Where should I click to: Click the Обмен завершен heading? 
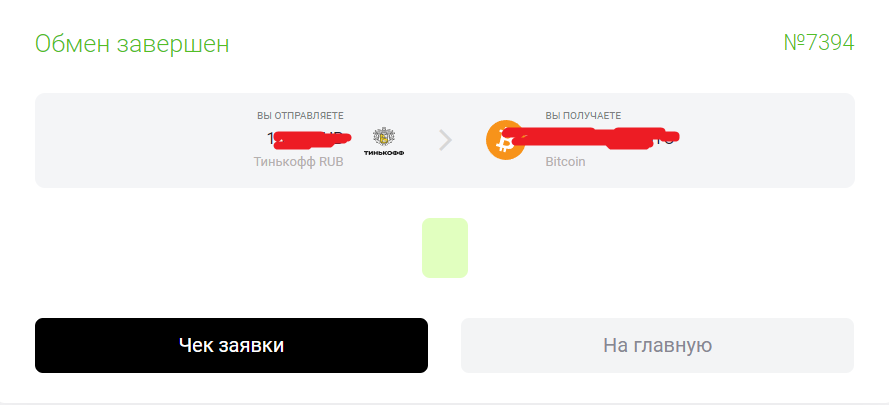132,44
